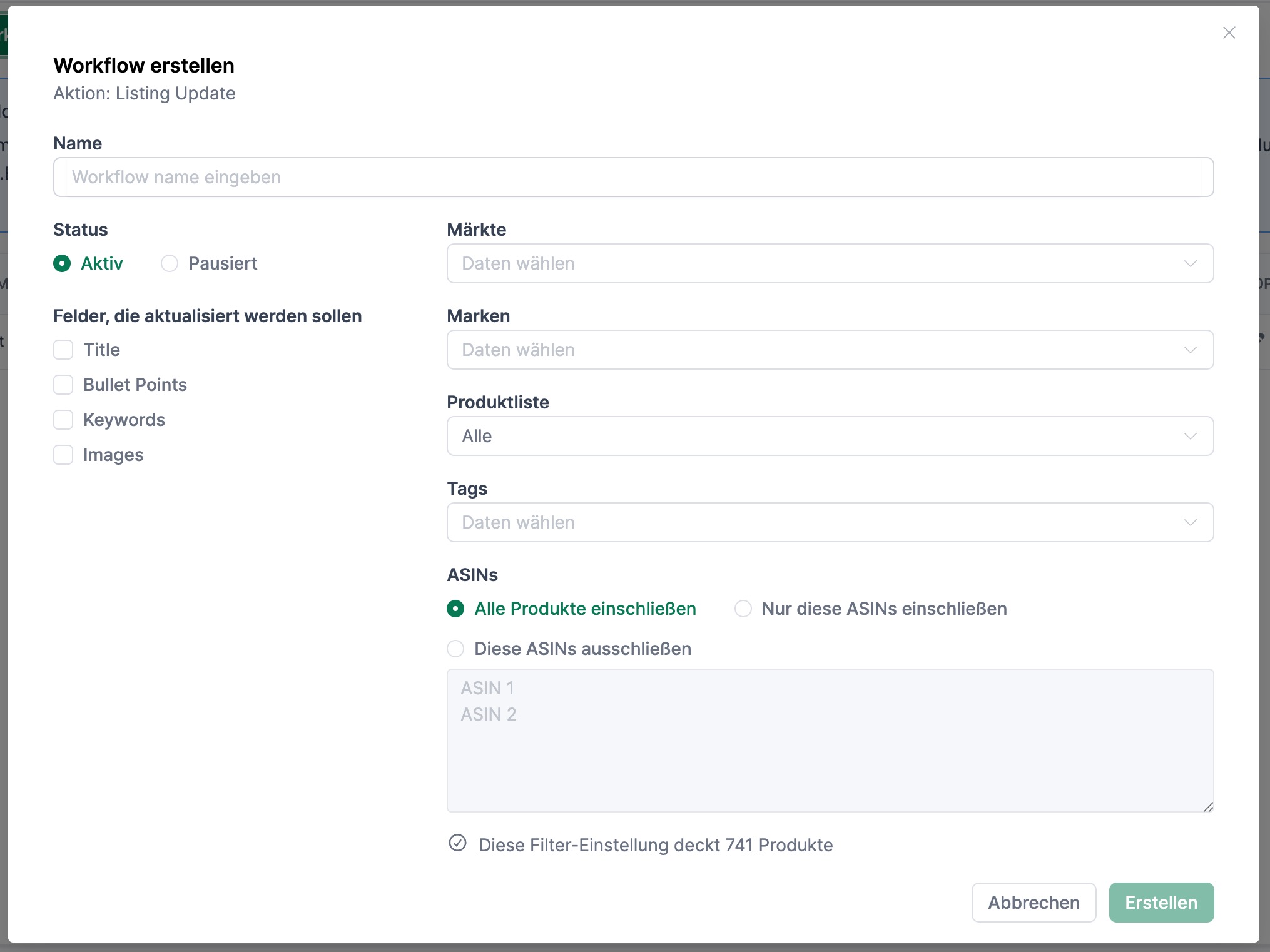The width and height of the screenshot is (1270, 952).
Task: Enable the Keywords field update
Action: [x=63, y=420]
